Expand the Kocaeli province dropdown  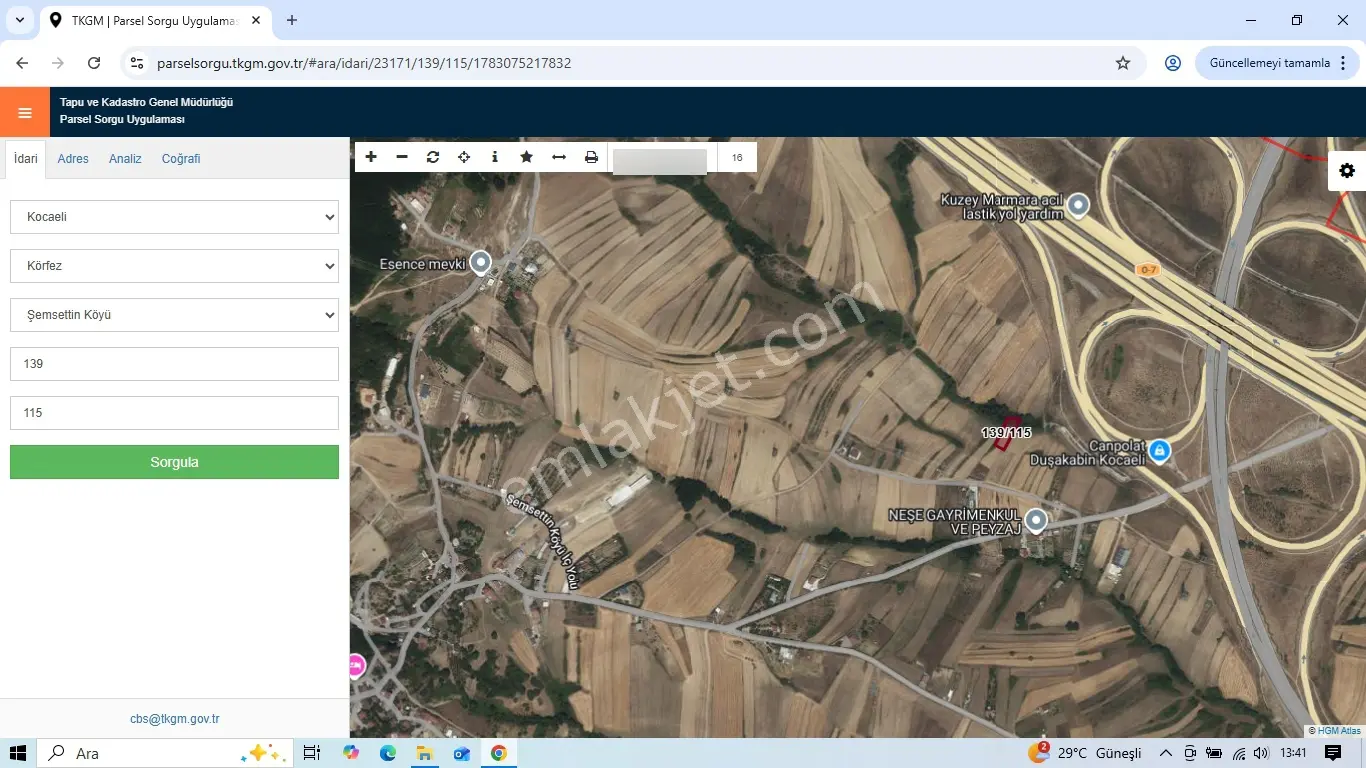click(x=174, y=217)
